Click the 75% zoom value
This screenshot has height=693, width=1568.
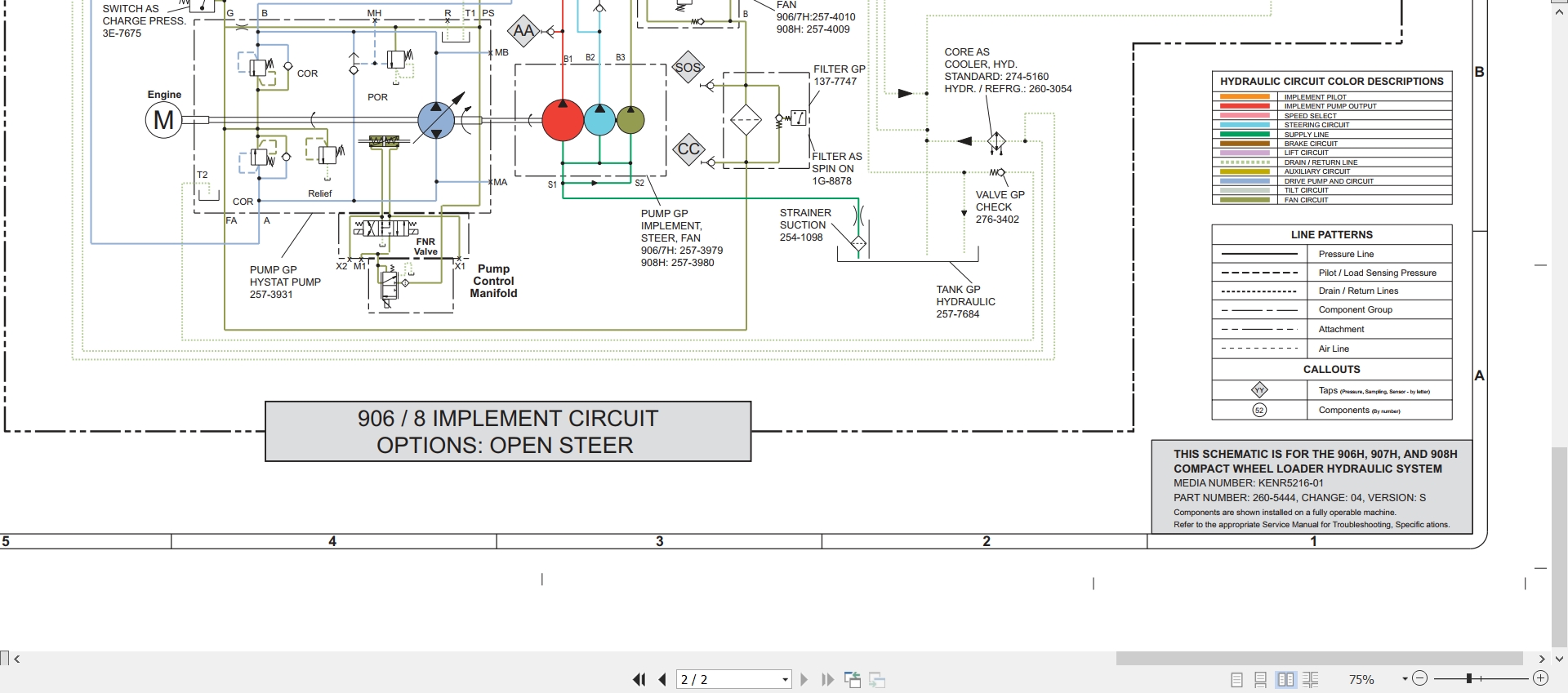click(x=1361, y=679)
